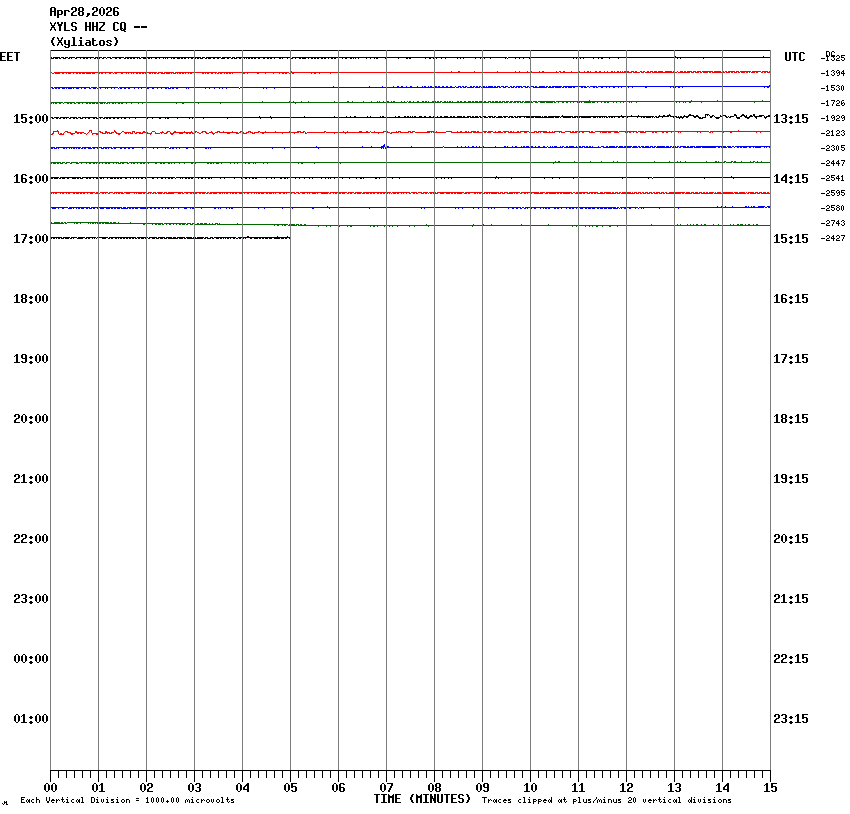Click the DC offset value -2743

point(833,223)
